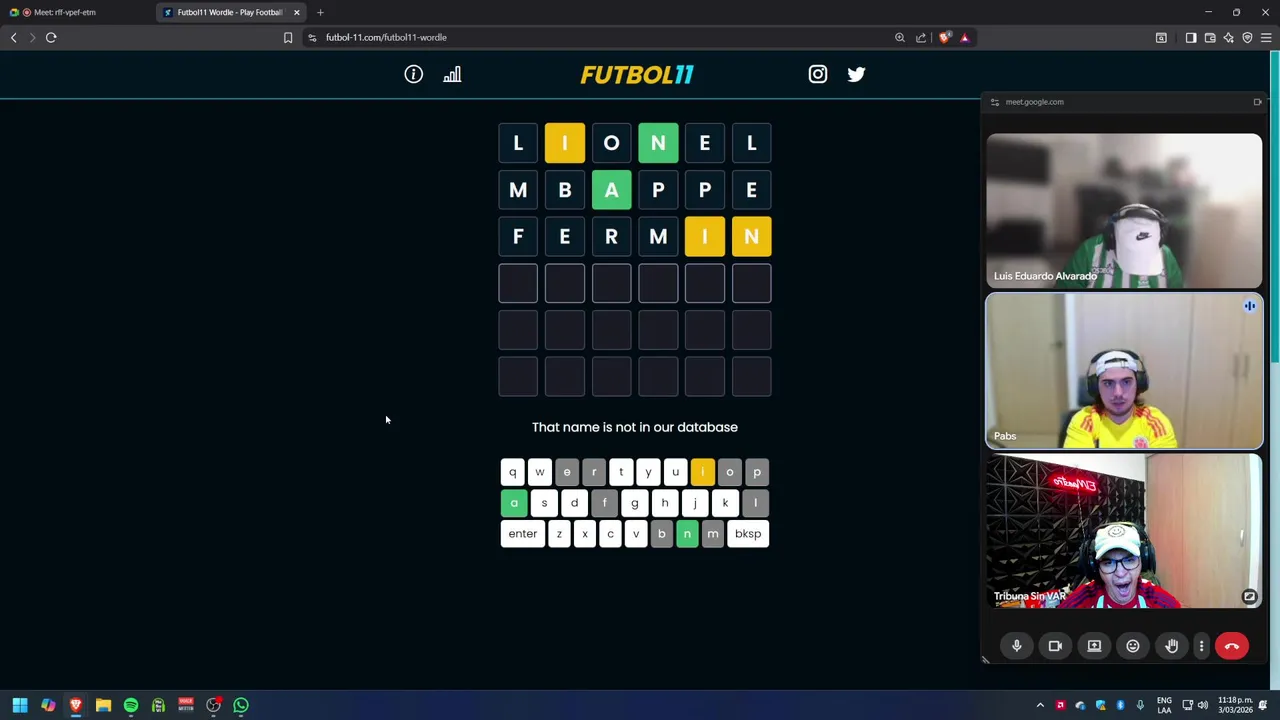The image size is (1280, 720).
Task: Open browser hamburger main menu
Action: 1266,37
